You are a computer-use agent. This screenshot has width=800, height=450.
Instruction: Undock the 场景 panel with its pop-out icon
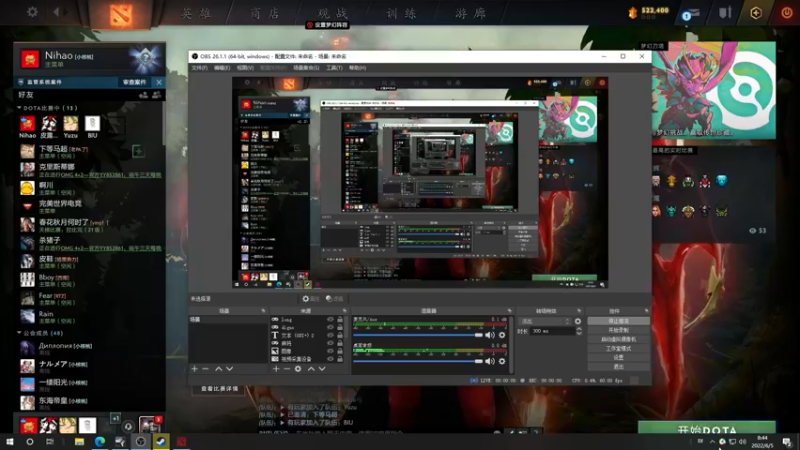tap(263, 311)
